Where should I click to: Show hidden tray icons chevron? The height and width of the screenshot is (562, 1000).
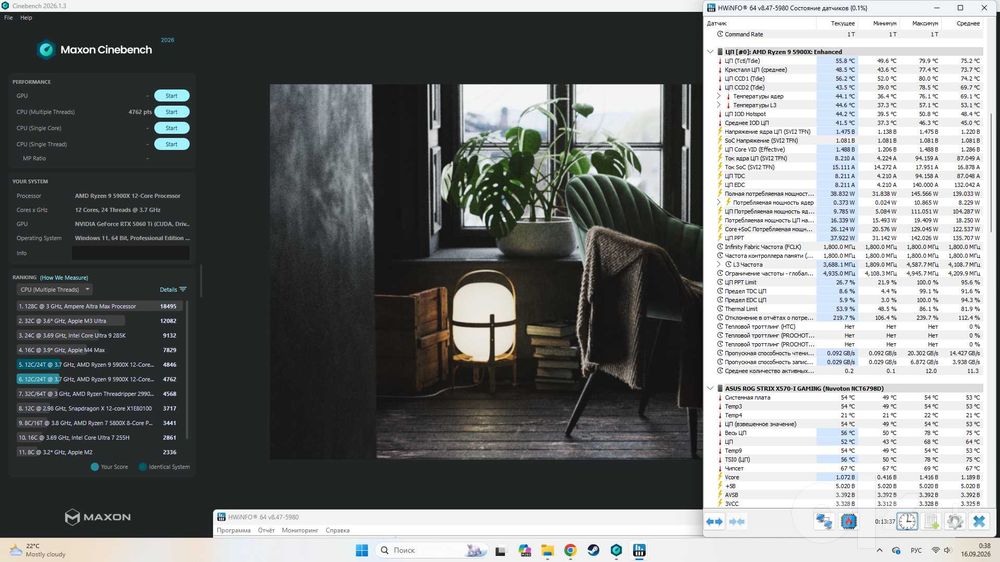click(x=879, y=551)
